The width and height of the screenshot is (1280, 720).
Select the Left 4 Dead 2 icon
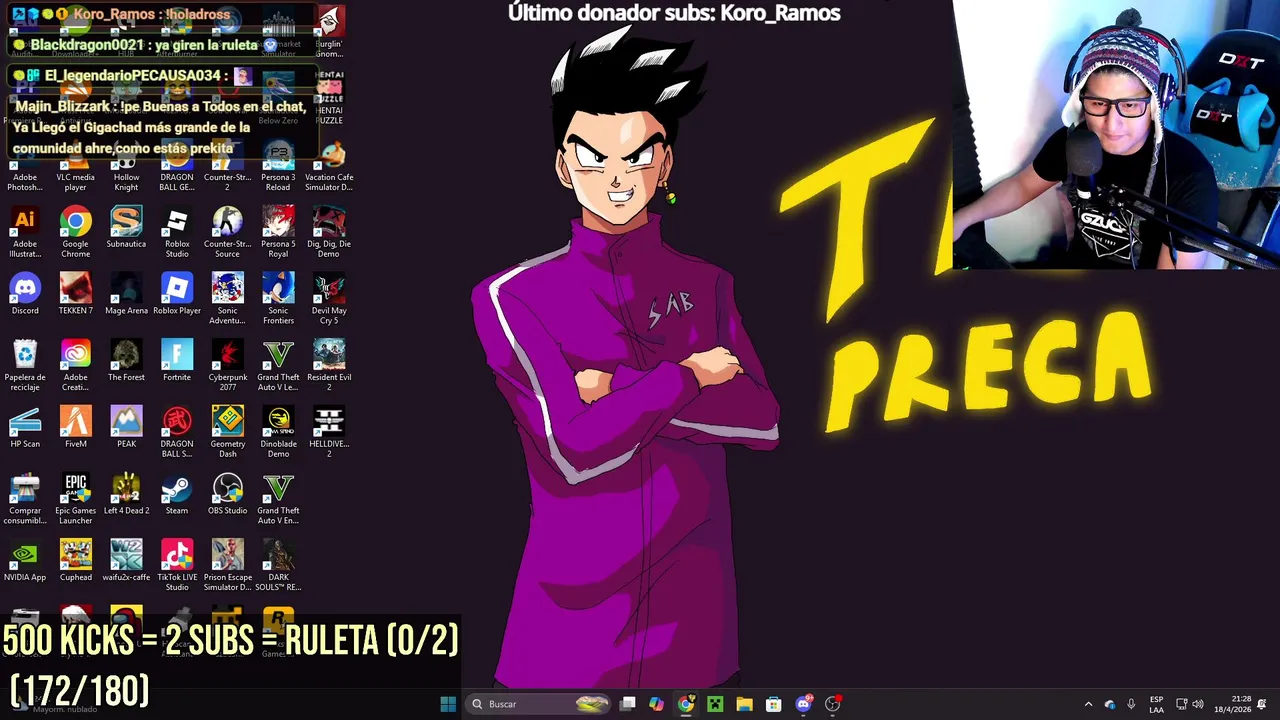[126, 494]
